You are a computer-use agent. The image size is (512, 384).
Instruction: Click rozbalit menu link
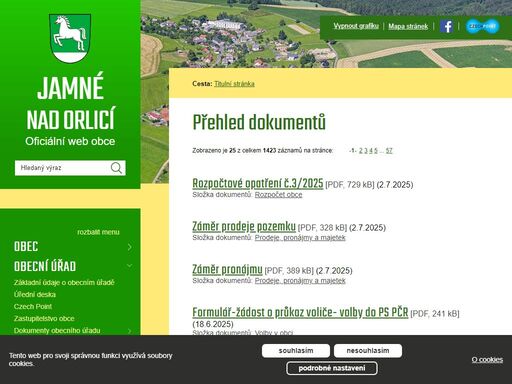[98, 232]
